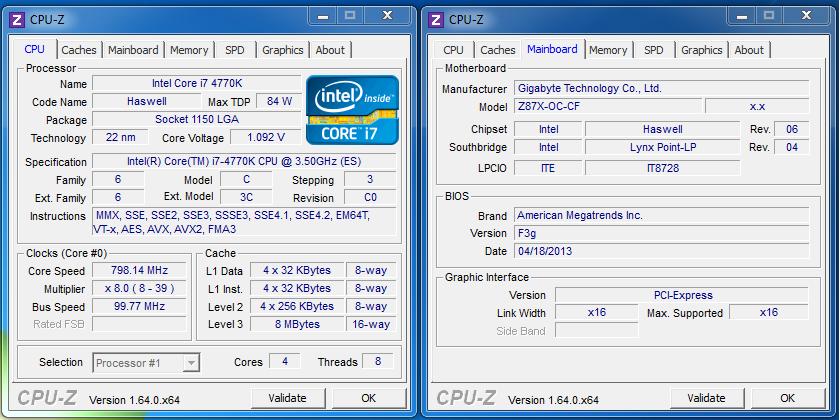Click Manufacturer value 'Gigabyte Technology Co., Ltd.'

(662, 88)
